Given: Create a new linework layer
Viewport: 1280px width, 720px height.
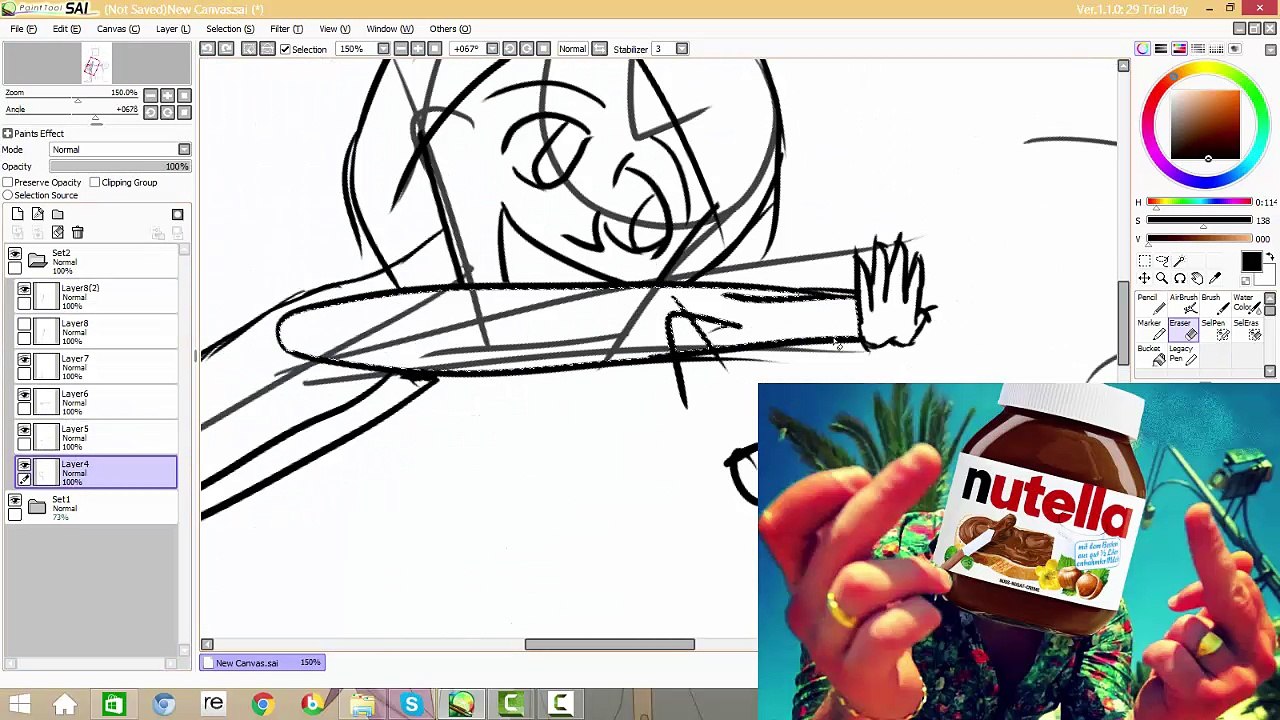Looking at the screenshot, I should (x=38, y=214).
